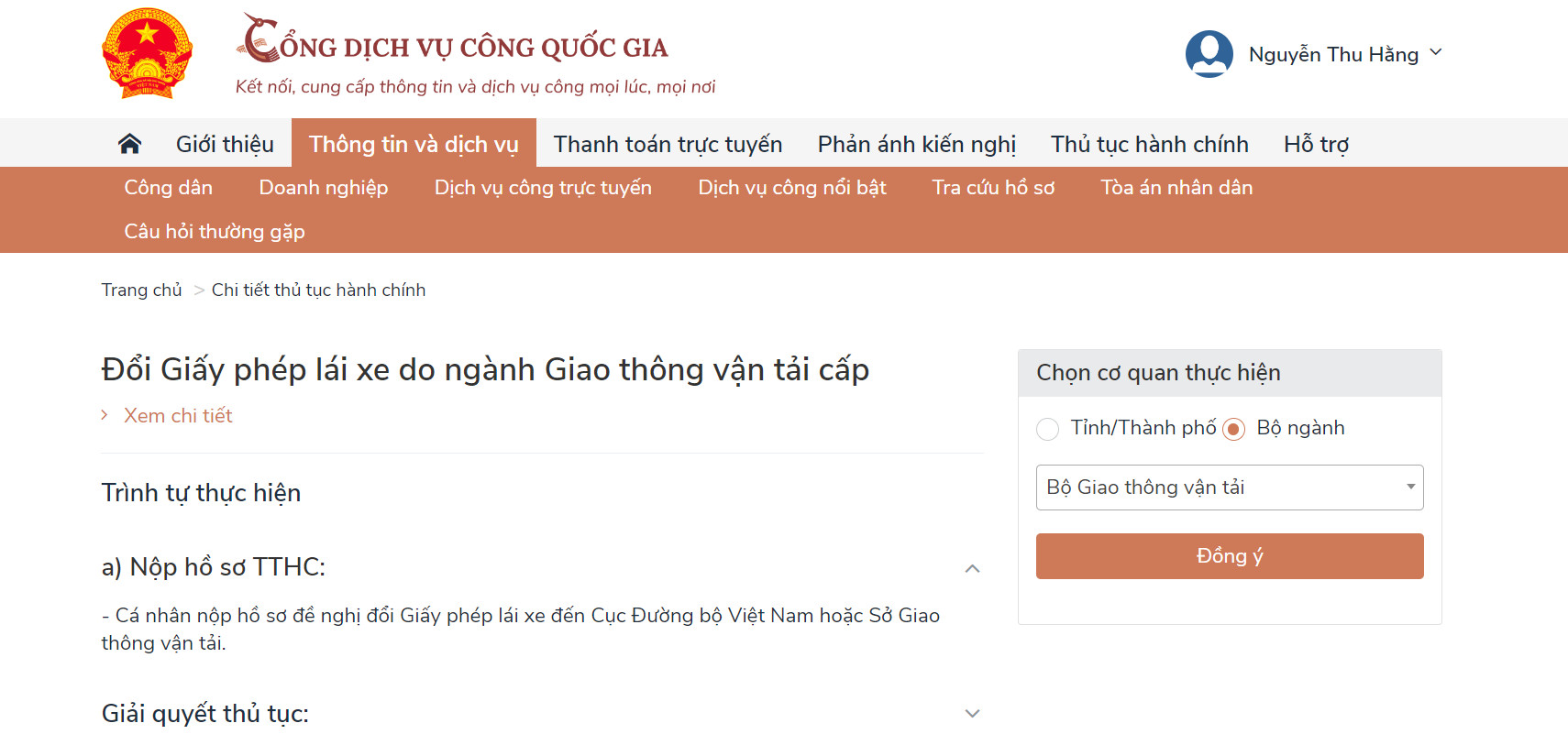Click the home icon in navigation bar
Viewport: 1568px width, 756px height.
(129, 144)
